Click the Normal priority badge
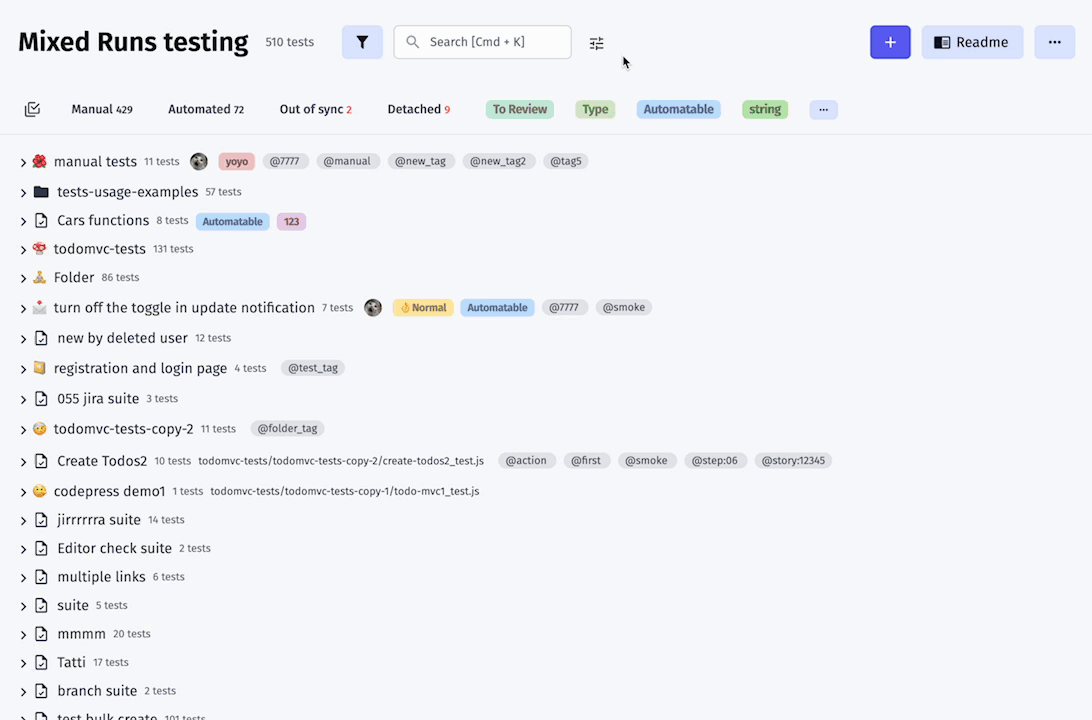 pos(423,308)
